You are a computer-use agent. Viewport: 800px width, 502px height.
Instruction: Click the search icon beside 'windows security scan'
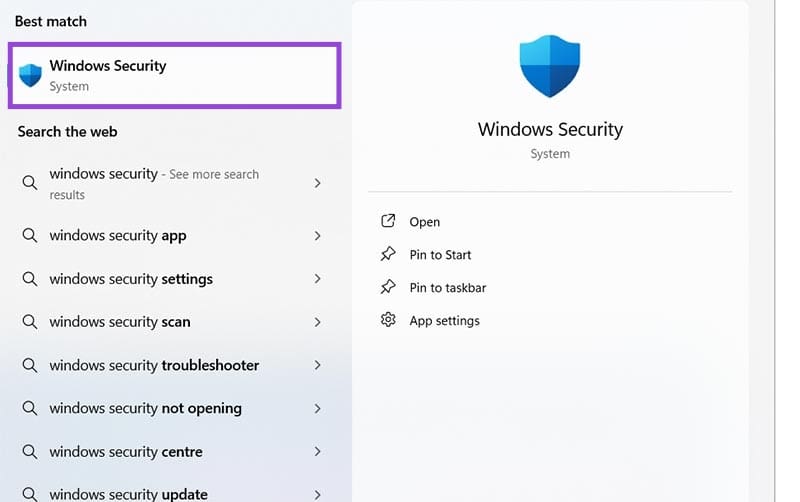point(30,322)
